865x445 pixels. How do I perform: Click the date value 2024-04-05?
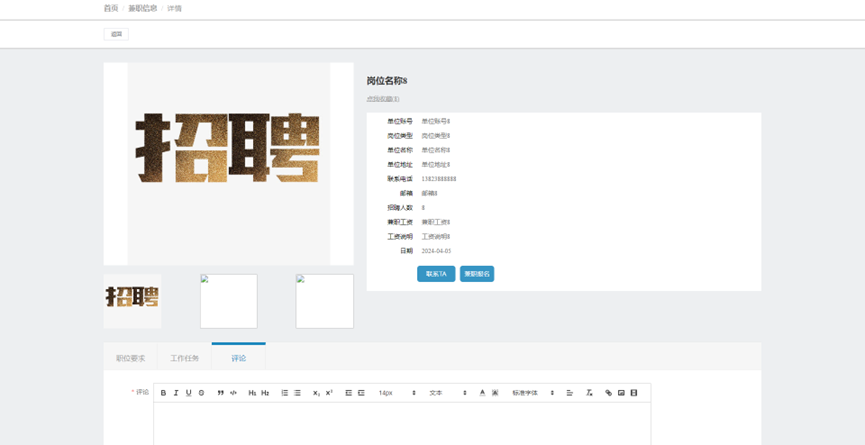436,250
